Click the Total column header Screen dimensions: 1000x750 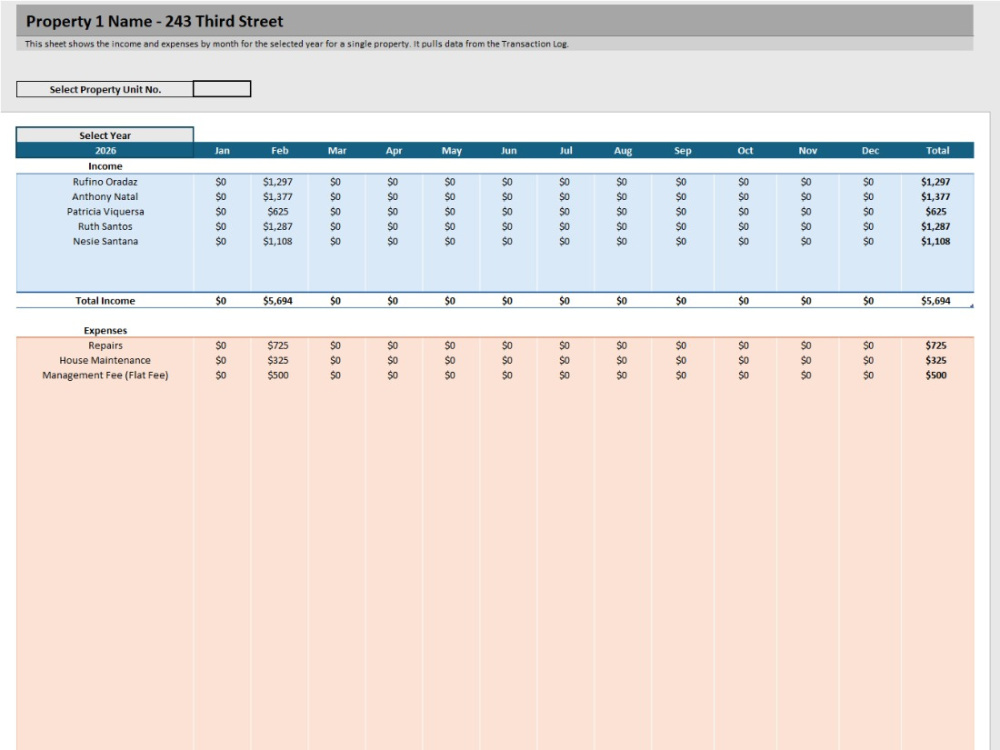(x=938, y=151)
